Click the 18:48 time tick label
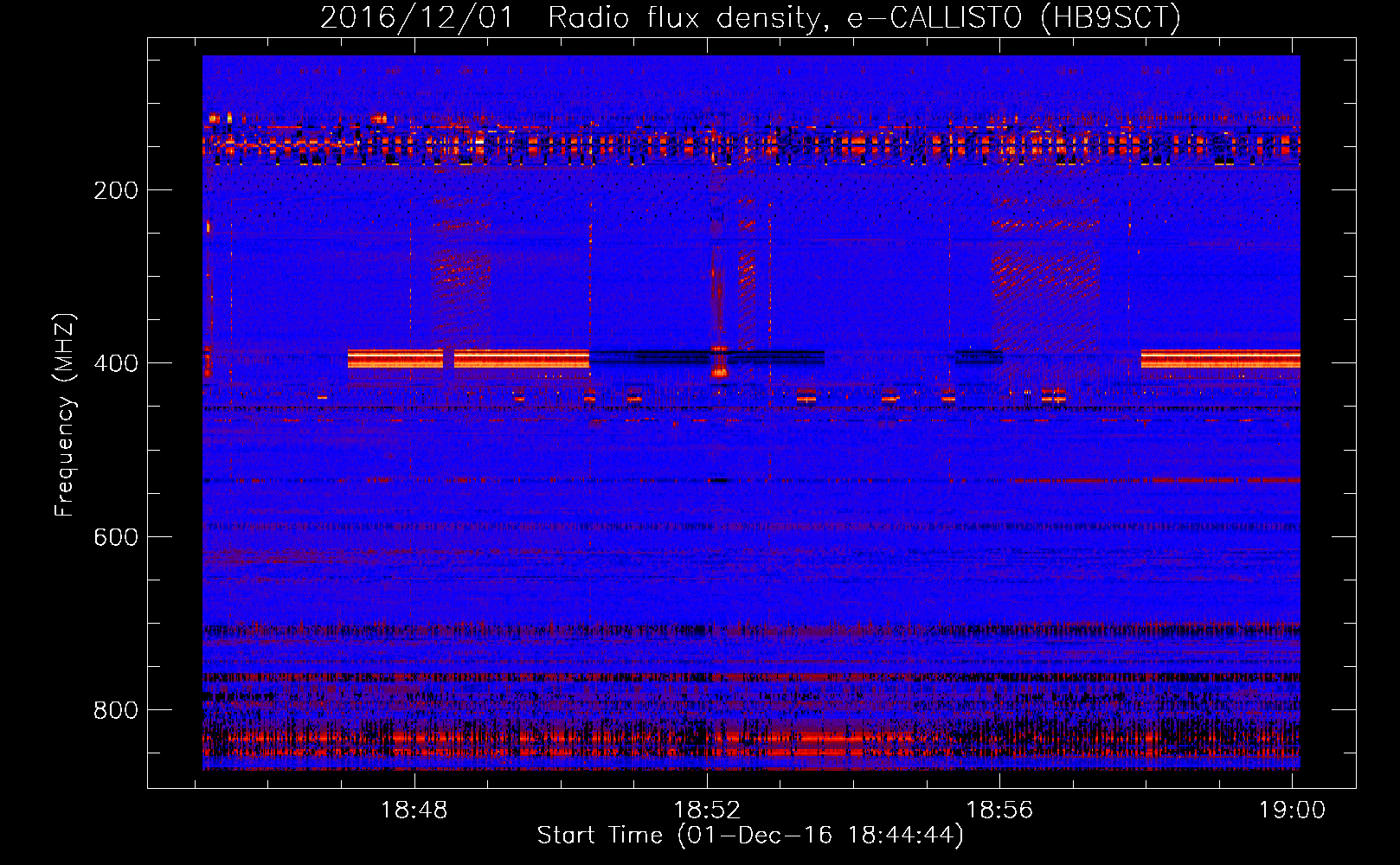 click(414, 811)
